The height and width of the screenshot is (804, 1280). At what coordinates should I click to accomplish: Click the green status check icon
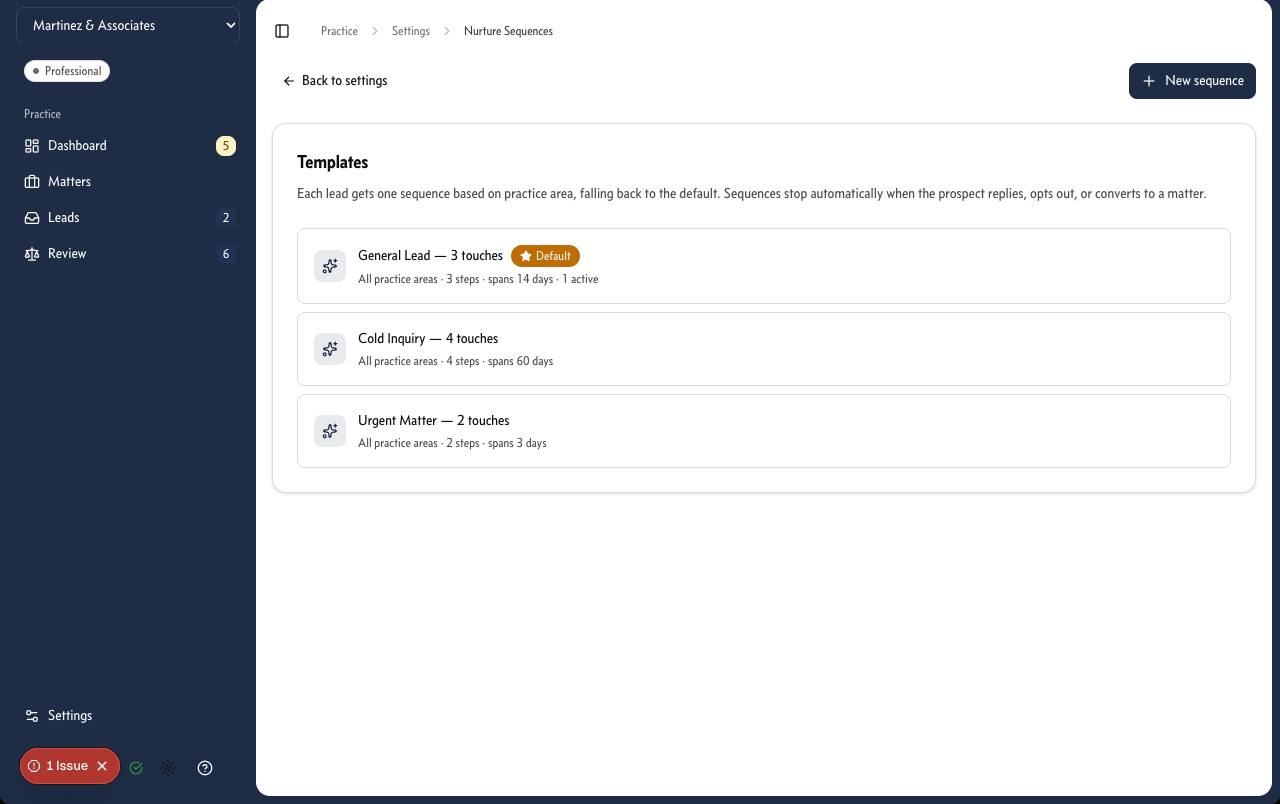coord(136,768)
